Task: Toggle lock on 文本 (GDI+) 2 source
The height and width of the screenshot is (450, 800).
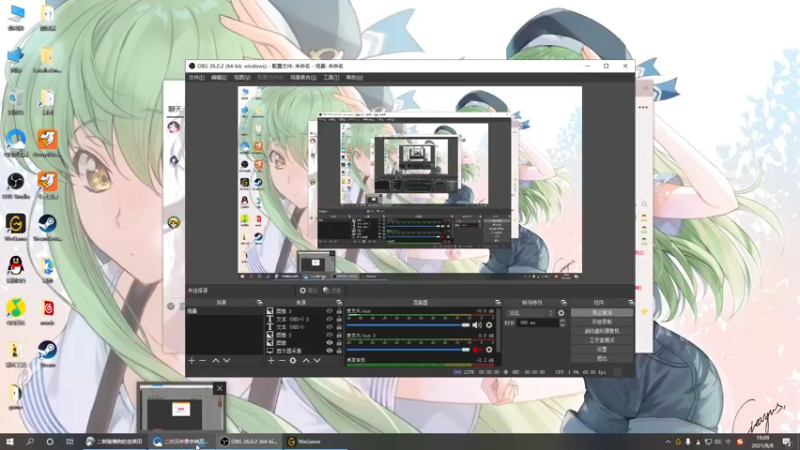Action: click(339, 319)
